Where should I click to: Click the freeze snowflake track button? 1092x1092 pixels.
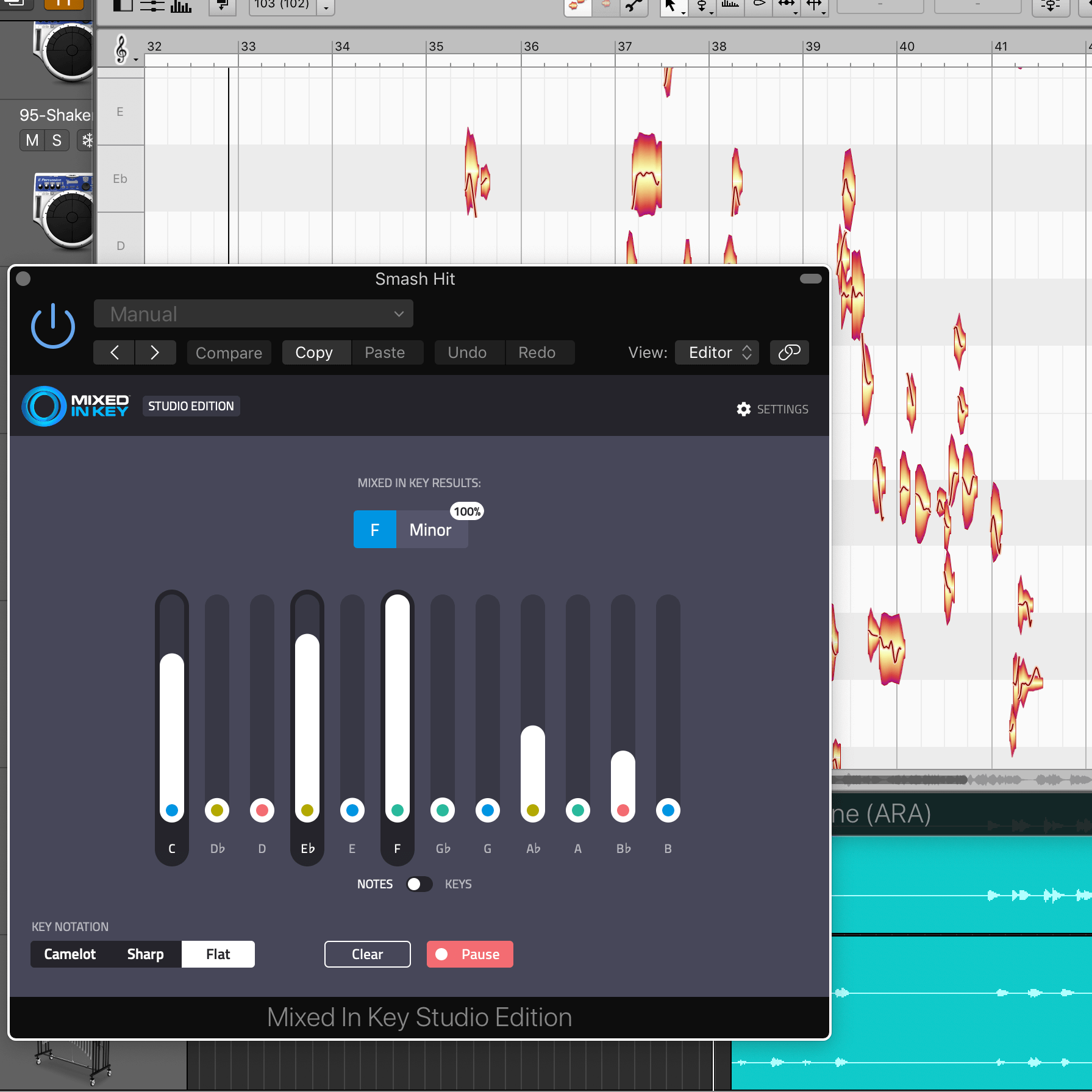(87, 140)
